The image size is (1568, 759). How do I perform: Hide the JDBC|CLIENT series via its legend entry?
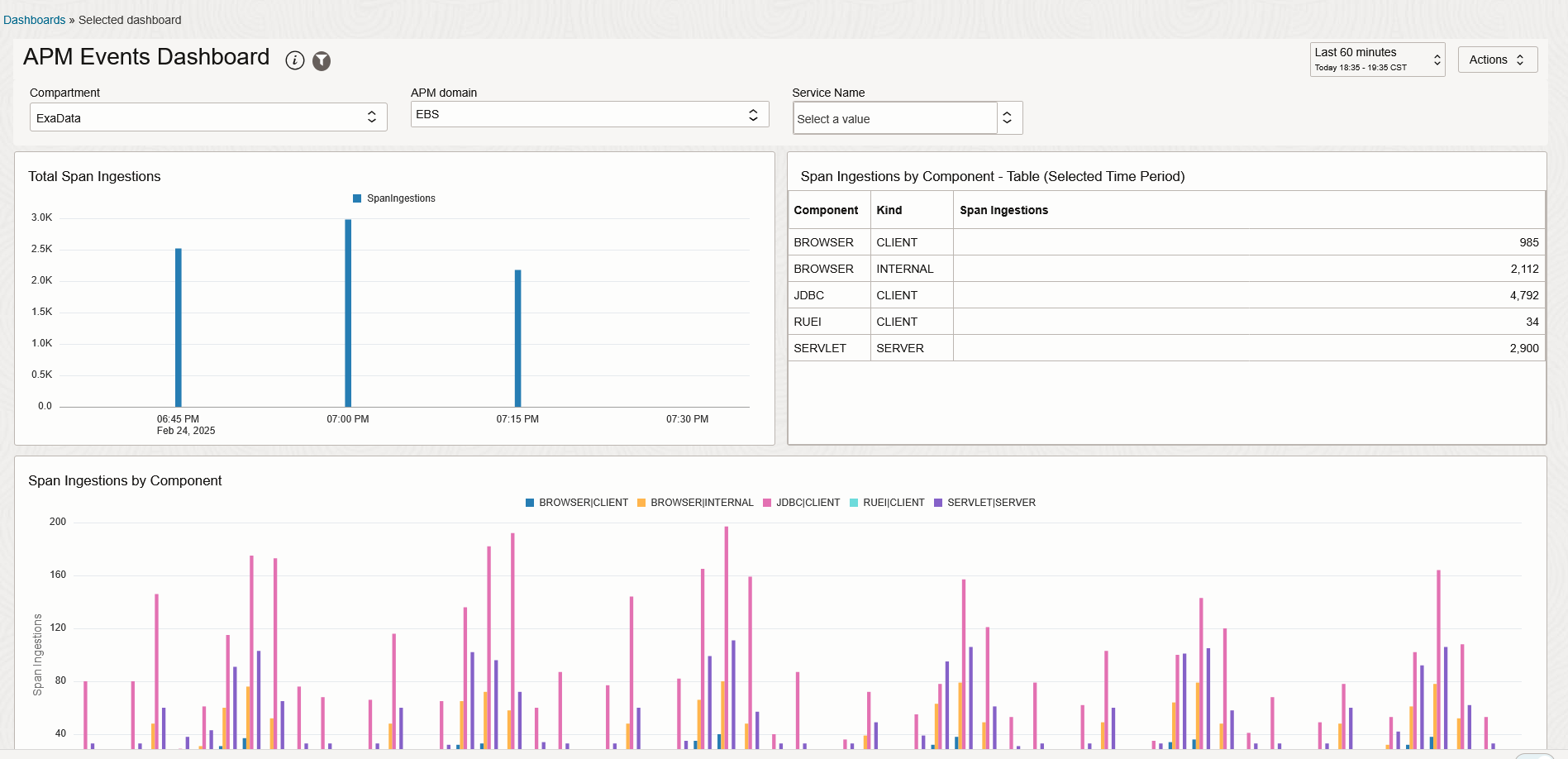click(x=801, y=502)
